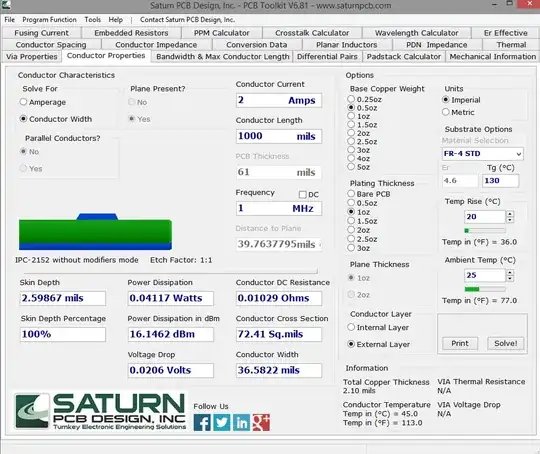The height and width of the screenshot is (454, 540).
Task: Select Amperage under Solve For
Action: [x=23, y=102]
